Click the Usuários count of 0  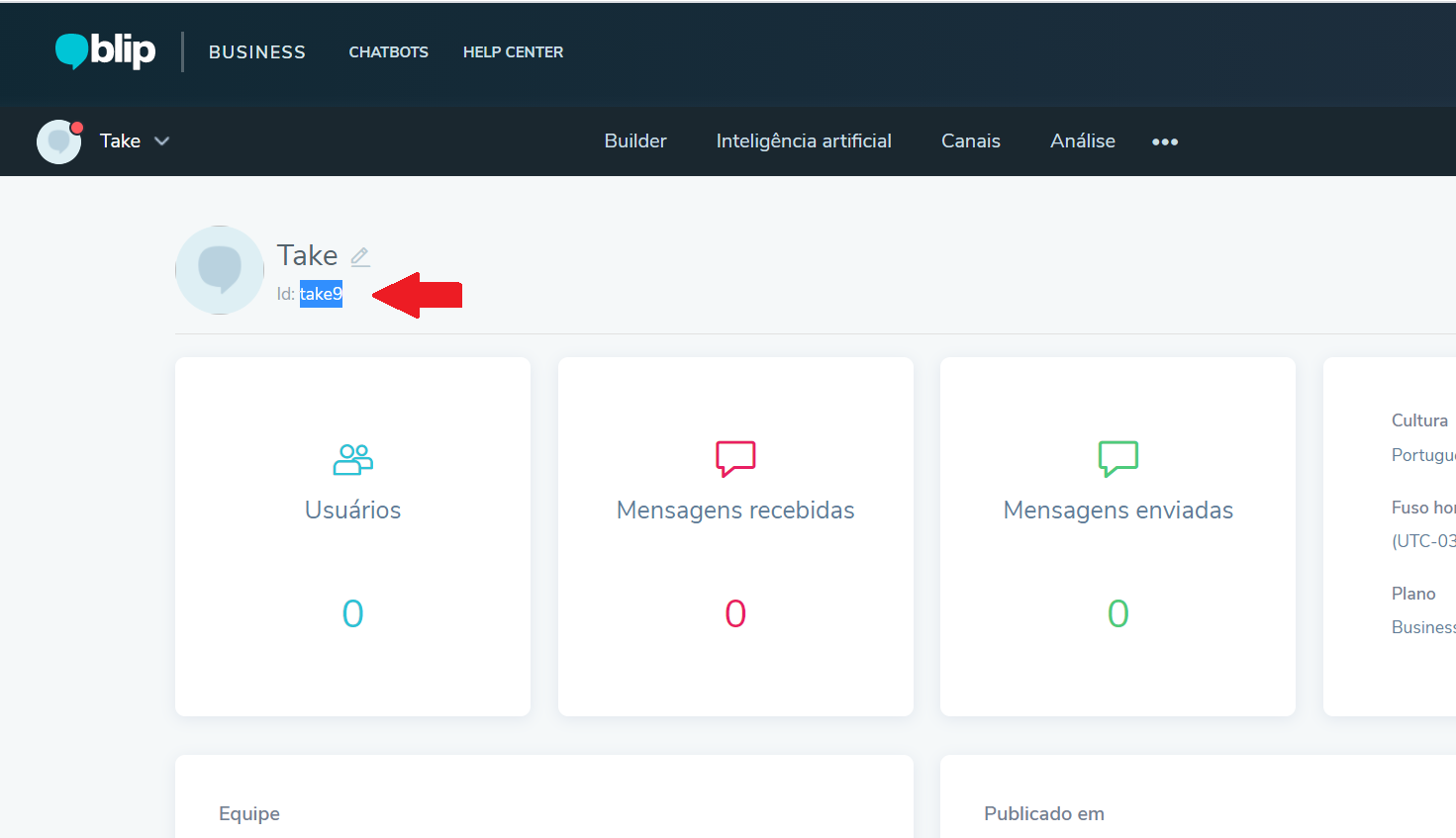point(353,614)
